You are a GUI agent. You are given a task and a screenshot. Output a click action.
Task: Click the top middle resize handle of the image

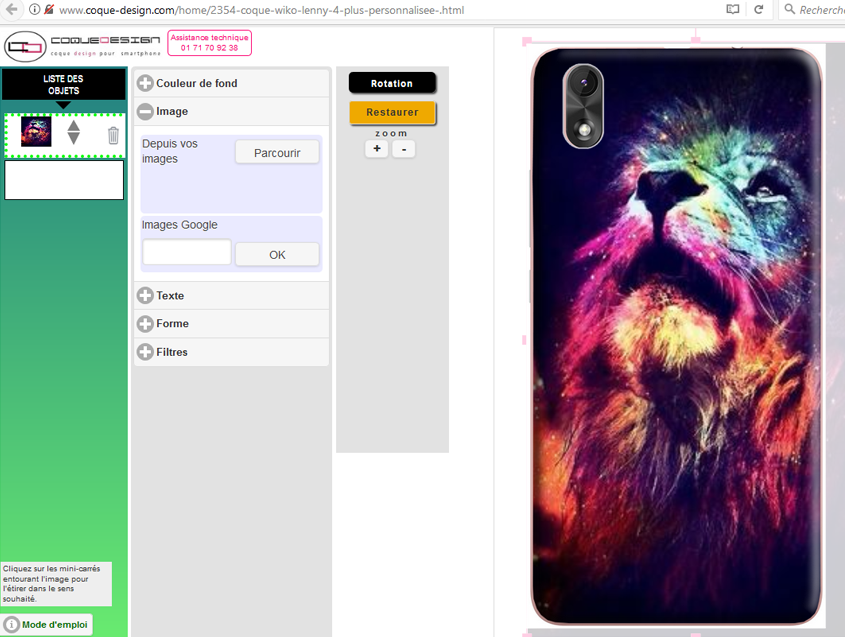tap(696, 39)
